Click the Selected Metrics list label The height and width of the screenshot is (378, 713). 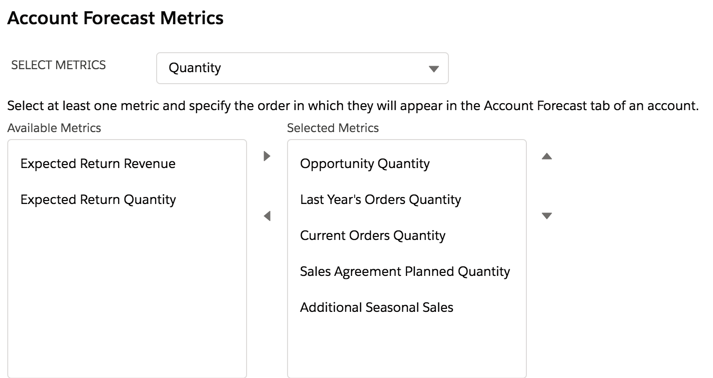click(x=333, y=128)
